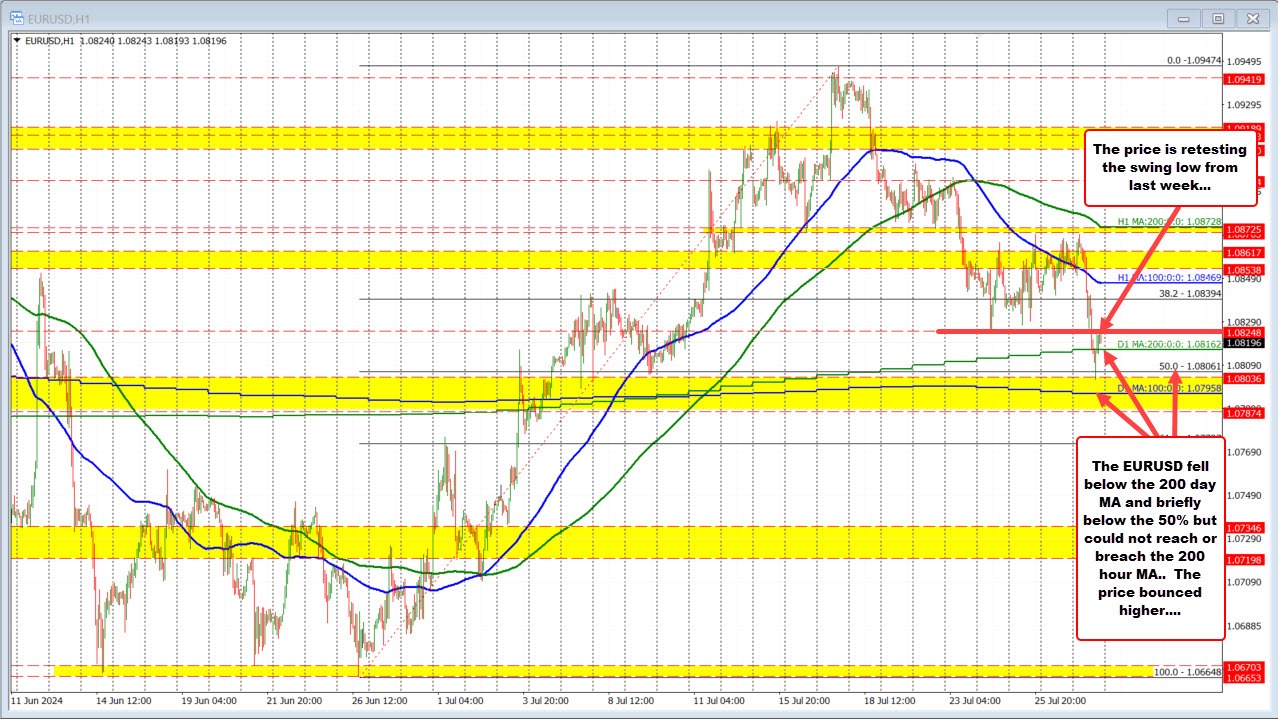The height and width of the screenshot is (719, 1278).
Task: Select the EURUSD.H1 chart title tab
Action: (x=60, y=17)
